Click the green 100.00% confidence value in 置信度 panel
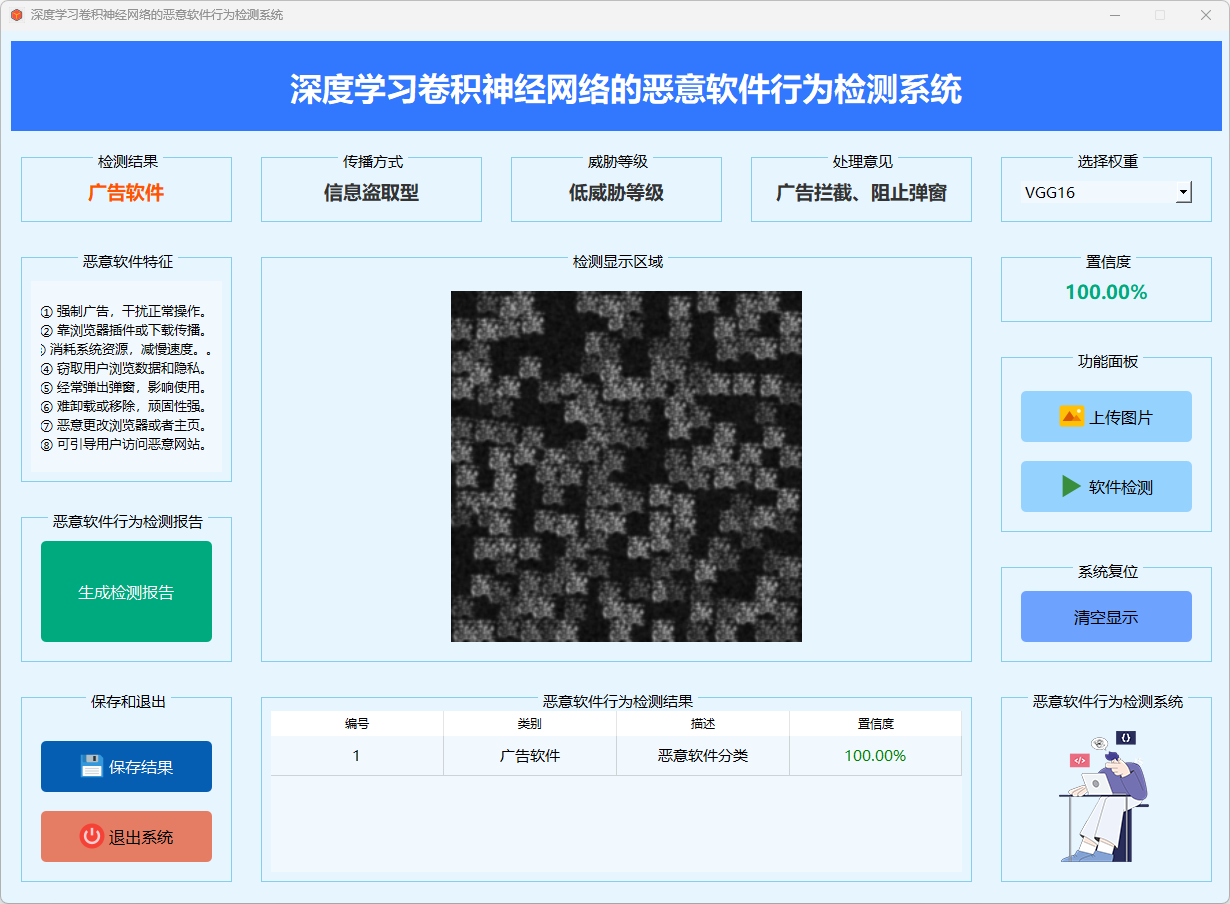 point(1106,292)
